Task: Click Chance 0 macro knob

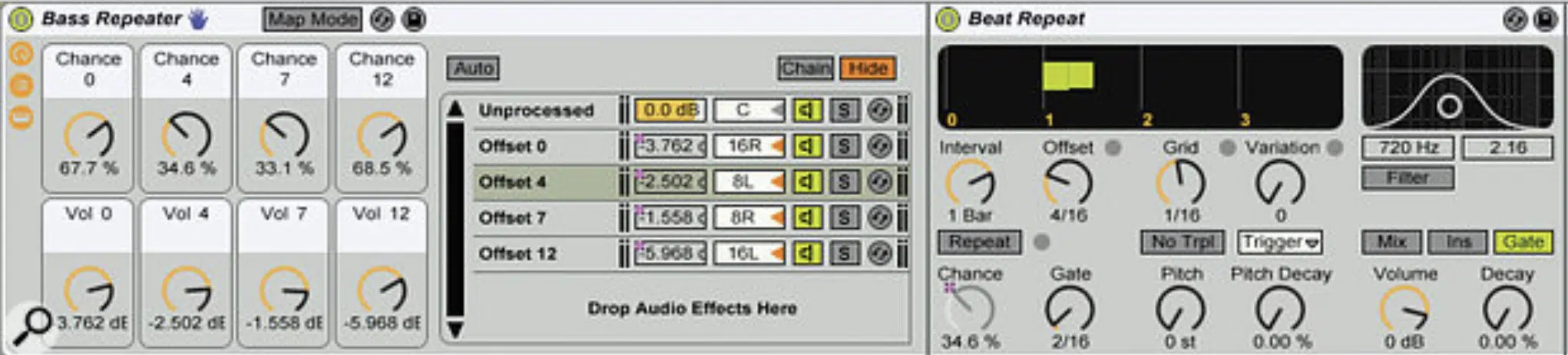Action: pos(89,137)
